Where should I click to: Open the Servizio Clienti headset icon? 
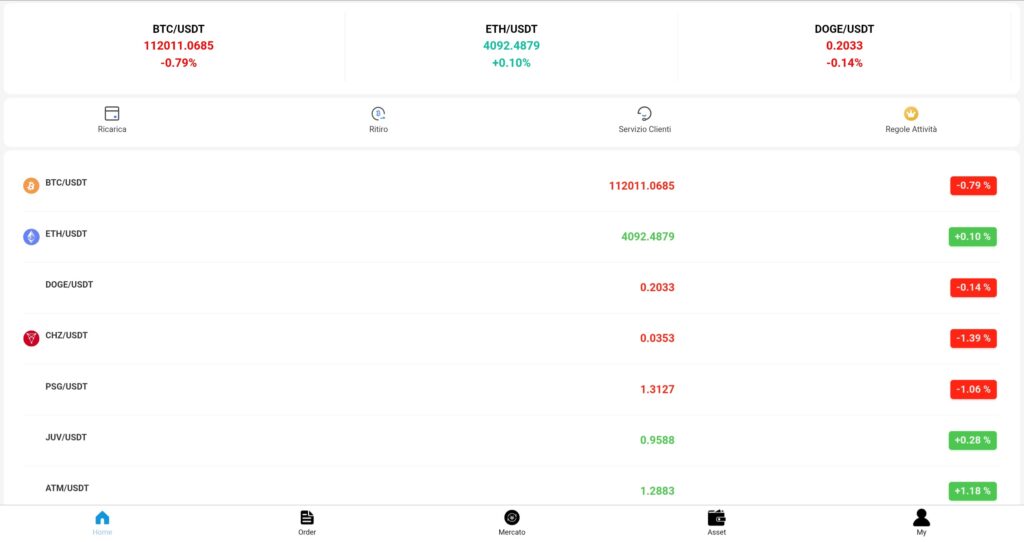[x=645, y=114]
